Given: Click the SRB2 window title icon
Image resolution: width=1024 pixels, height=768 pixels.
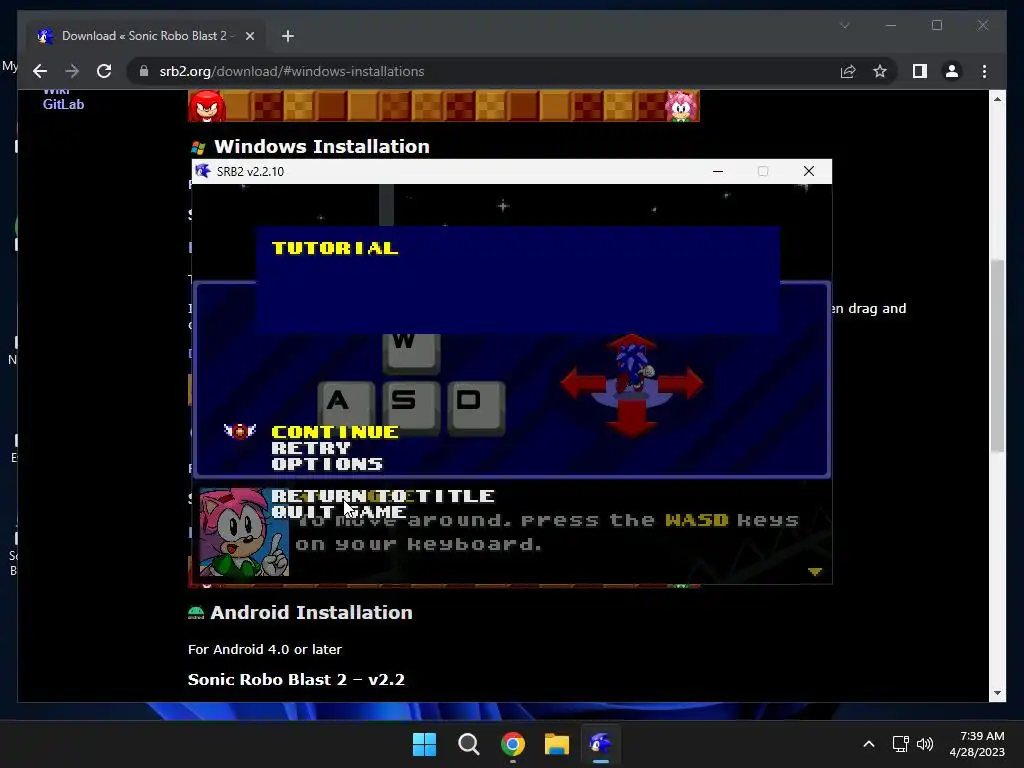Looking at the screenshot, I should [x=203, y=171].
